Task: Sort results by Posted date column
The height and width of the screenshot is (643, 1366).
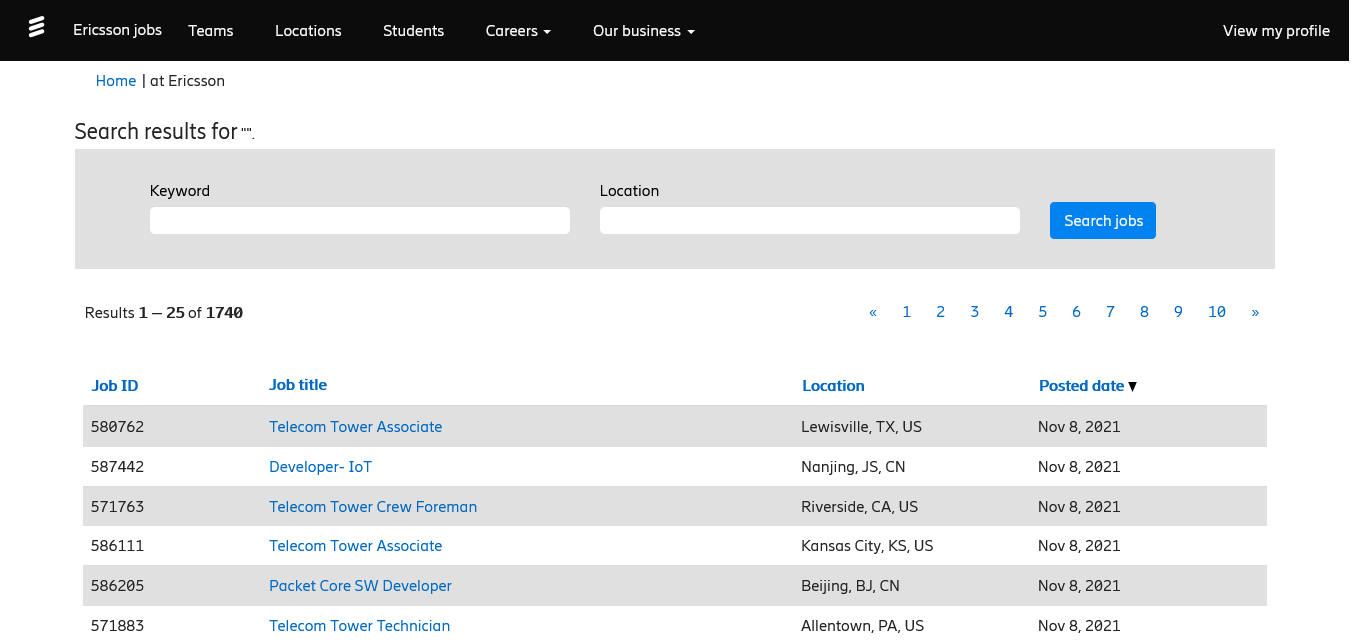Action: click(1081, 386)
